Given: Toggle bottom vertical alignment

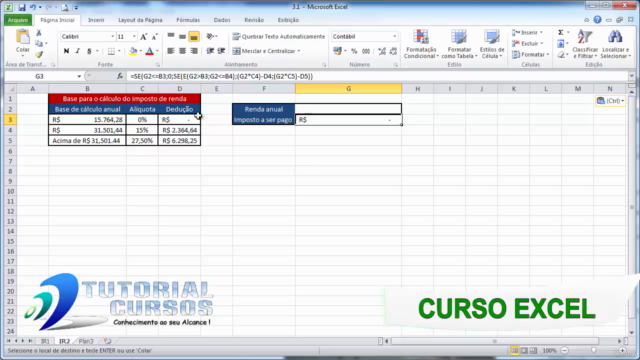Looking at the screenshot, I should tap(194, 37).
